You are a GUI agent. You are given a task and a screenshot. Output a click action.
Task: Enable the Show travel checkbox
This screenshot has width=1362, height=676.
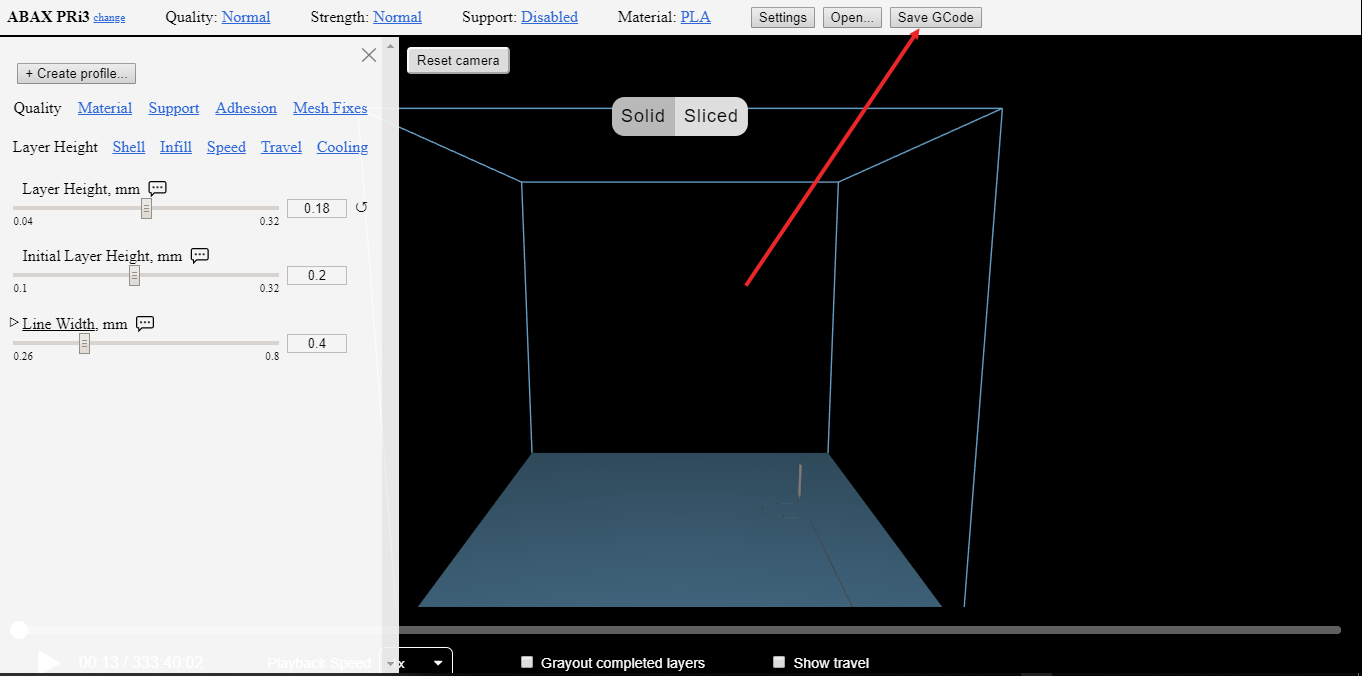[779, 662]
